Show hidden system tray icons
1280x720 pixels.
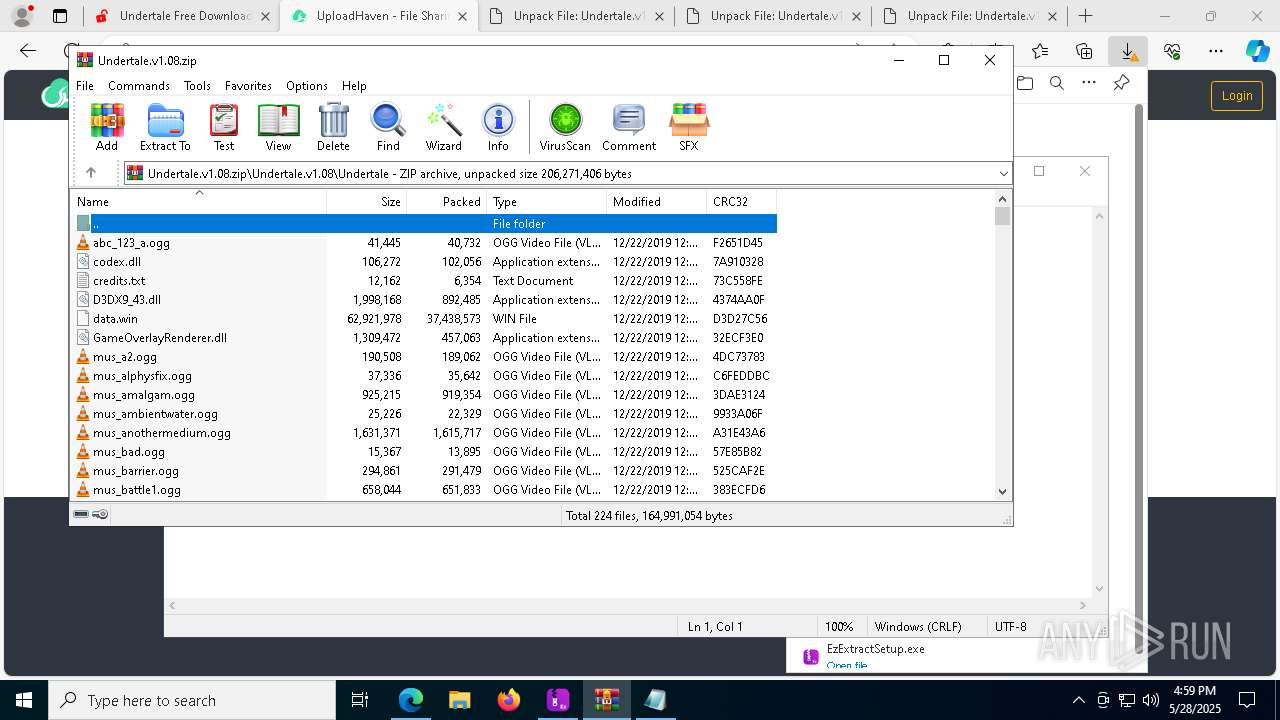1078,700
